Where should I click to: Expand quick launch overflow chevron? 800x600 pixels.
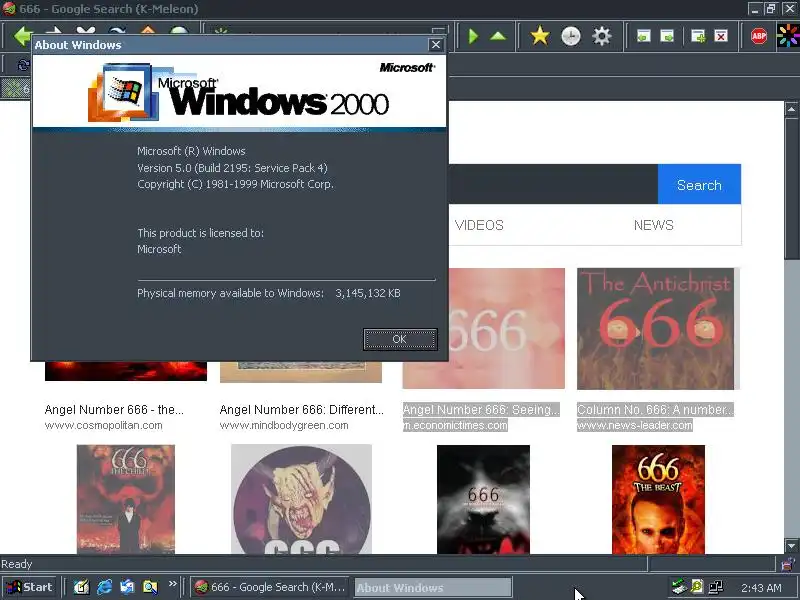coord(172,584)
